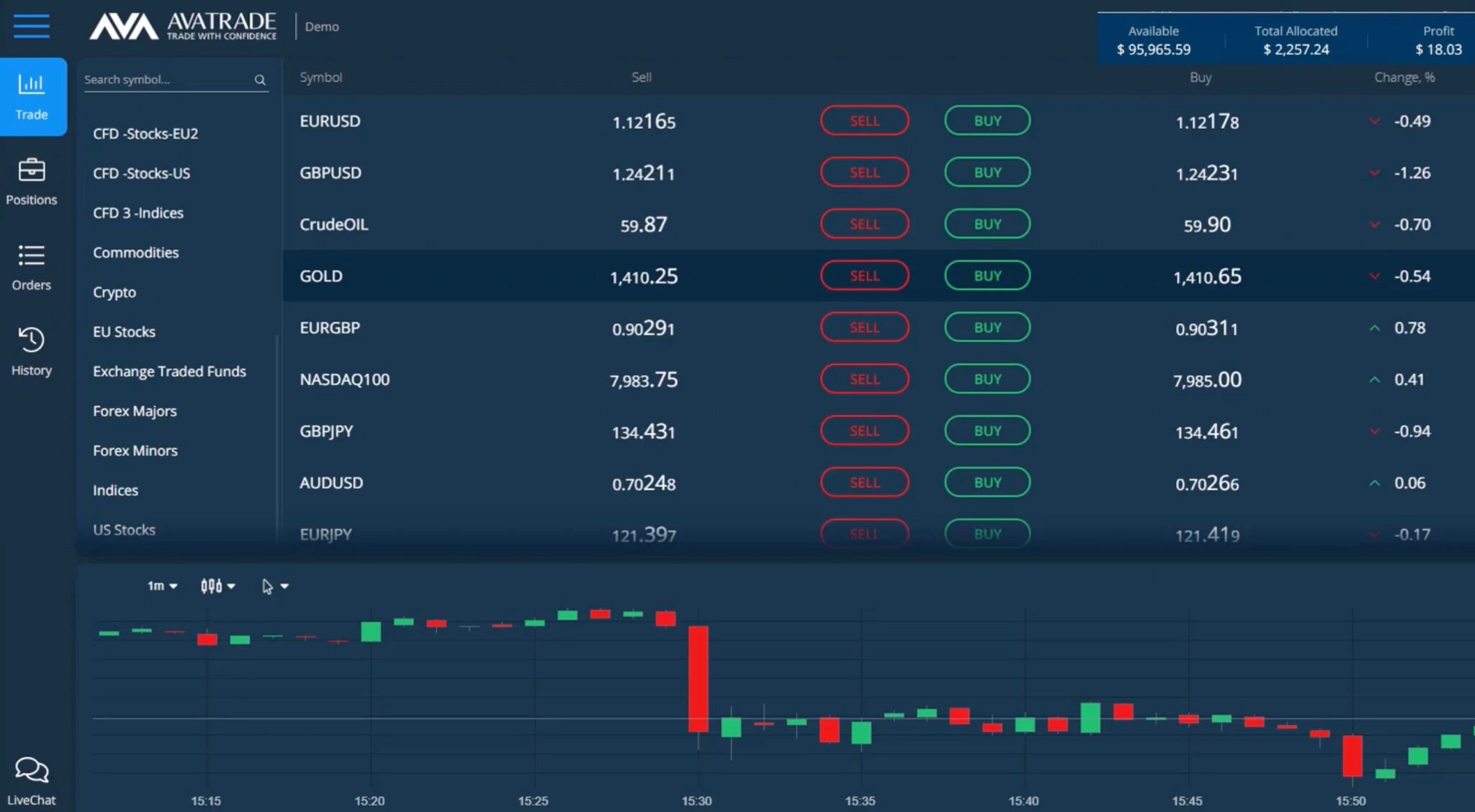
Task: Expand the chart type dropdown arrow
Action: tap(231, 586)
